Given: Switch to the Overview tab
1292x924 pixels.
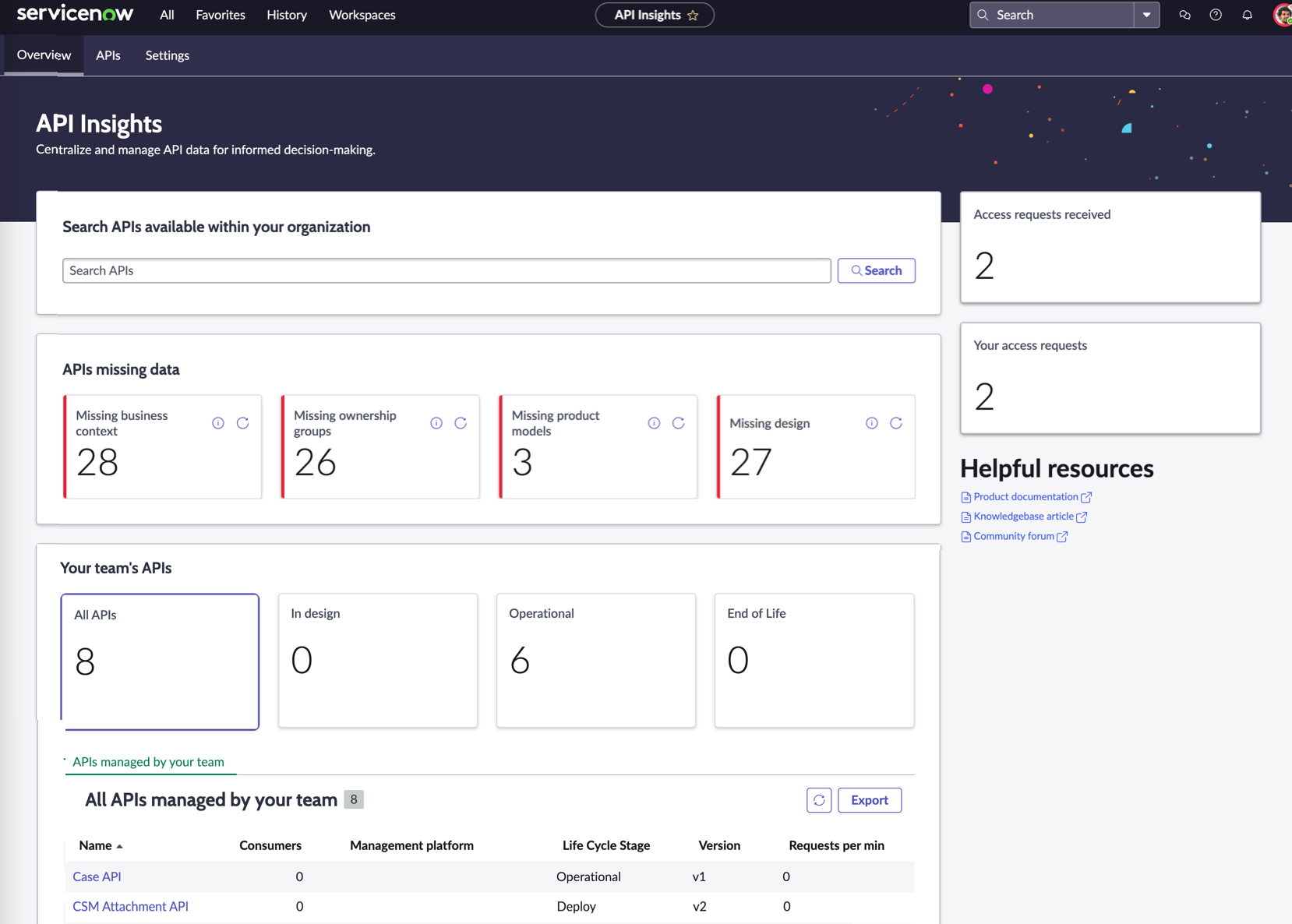Looking at the screenshot, I should point(44,55).
